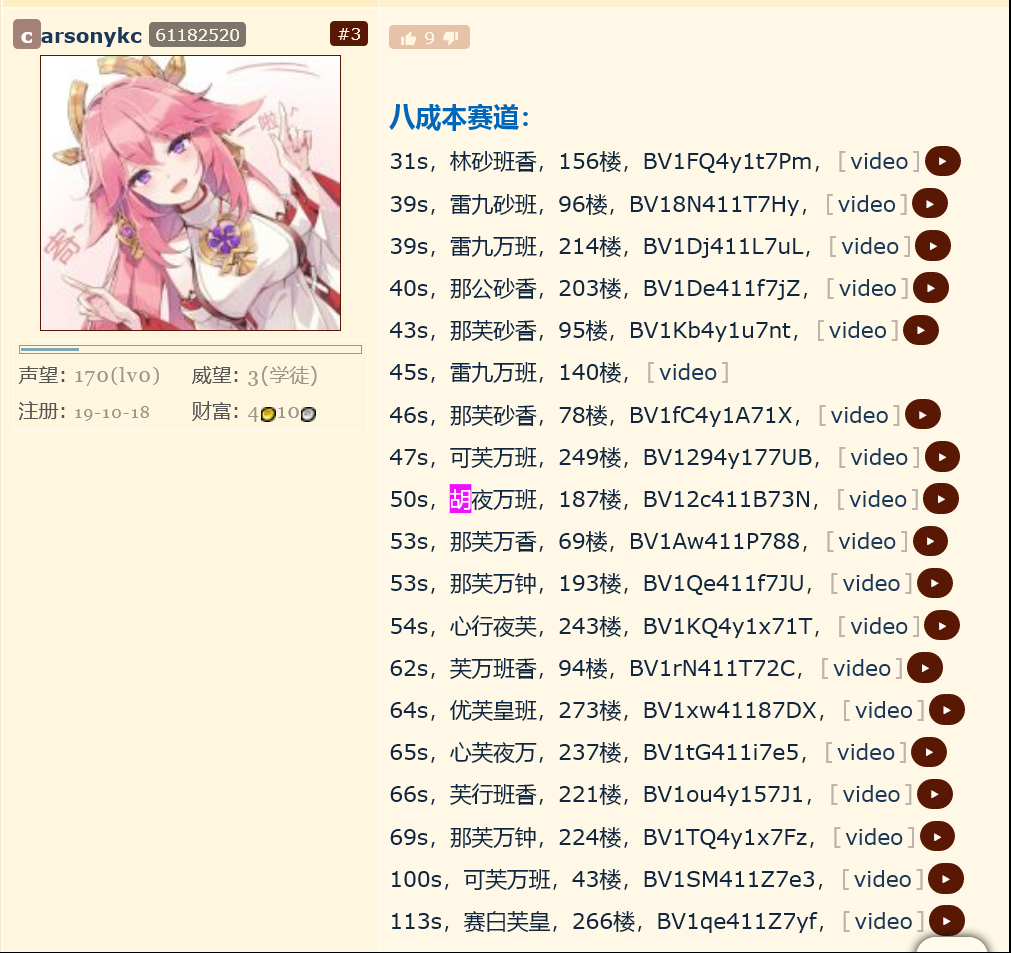Open the video link for BV1Dj411L7uL
This screenshot has height=953, width=1011.
870,246
